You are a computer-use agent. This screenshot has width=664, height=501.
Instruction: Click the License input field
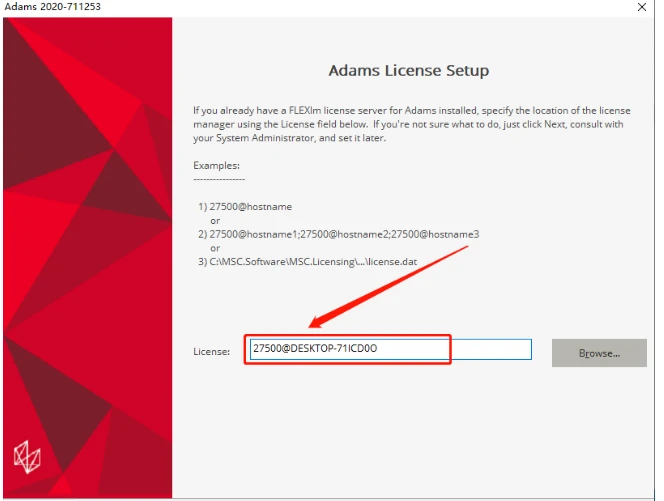pos(390,349)
